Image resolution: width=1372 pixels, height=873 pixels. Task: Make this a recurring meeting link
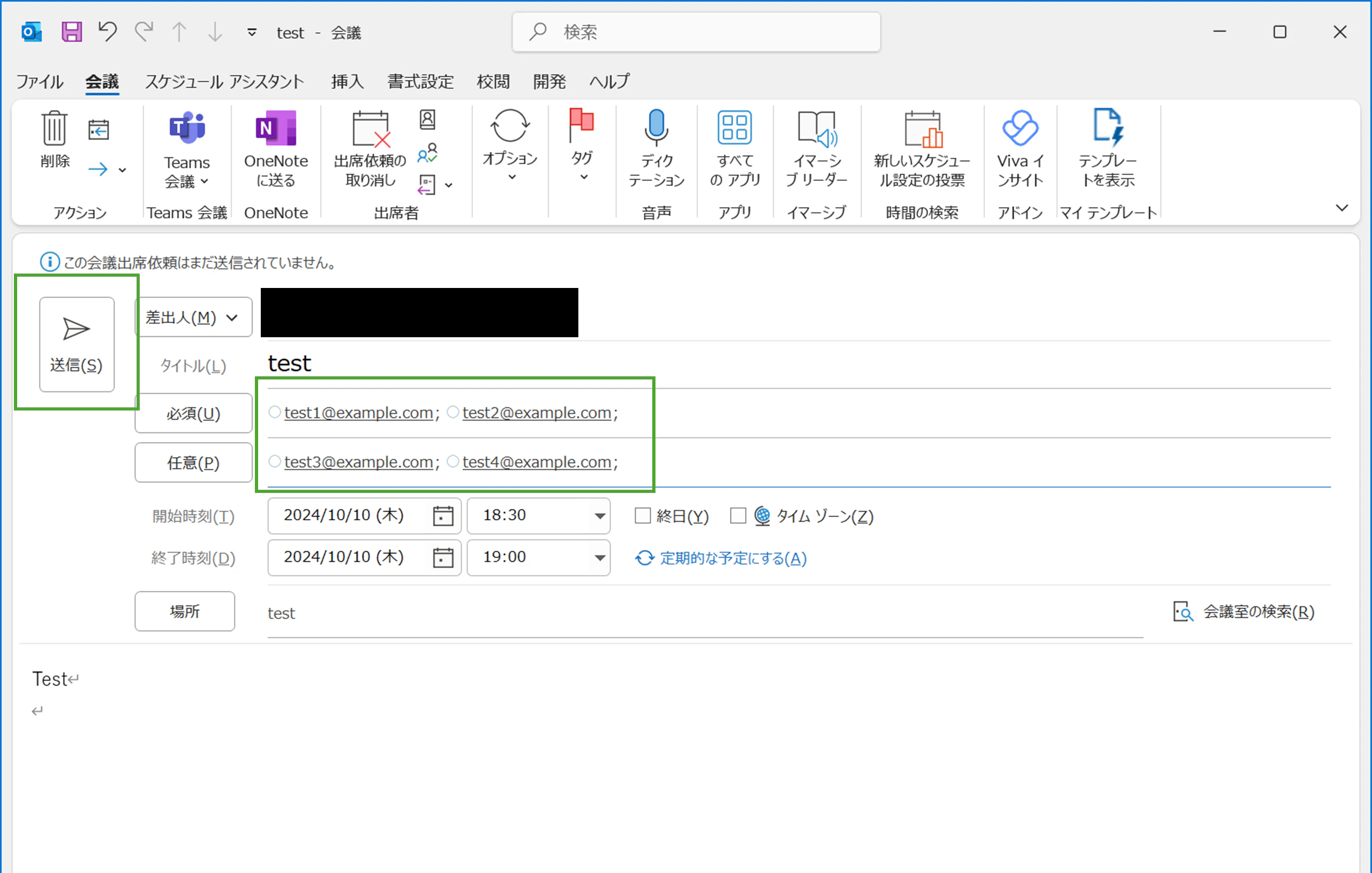[721, 558]
